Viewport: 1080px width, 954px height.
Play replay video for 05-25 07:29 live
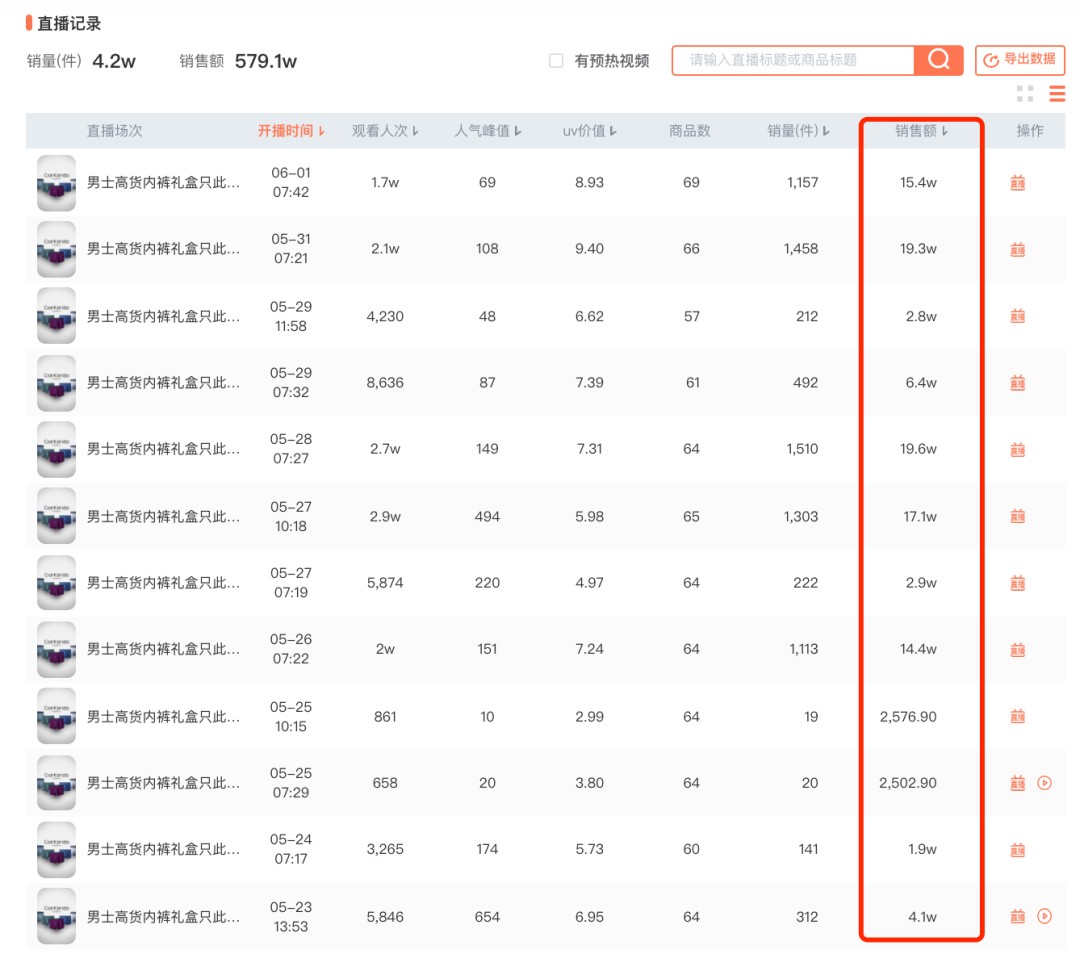[1044, 782]
